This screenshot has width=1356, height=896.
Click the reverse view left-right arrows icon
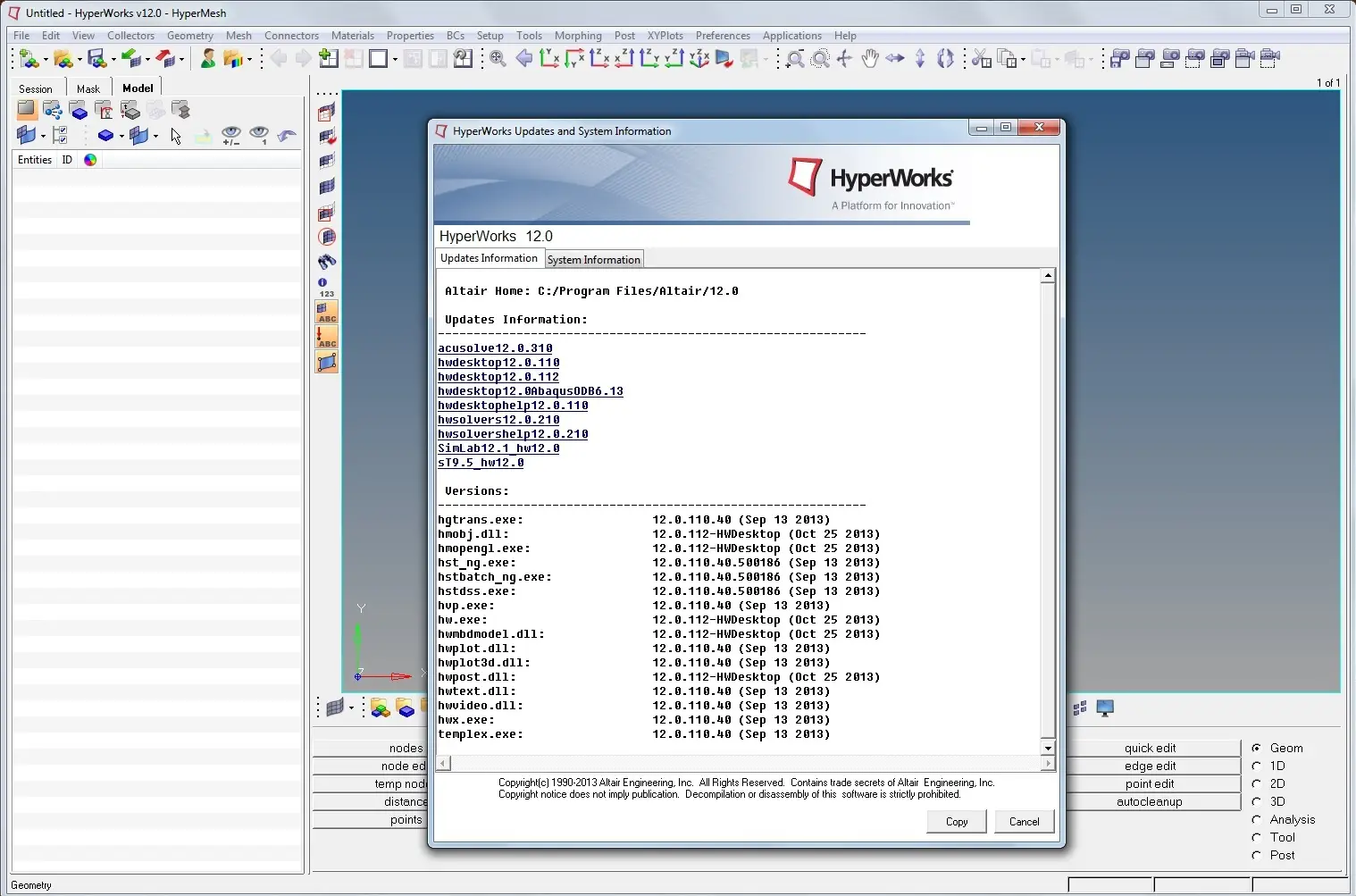895,59
